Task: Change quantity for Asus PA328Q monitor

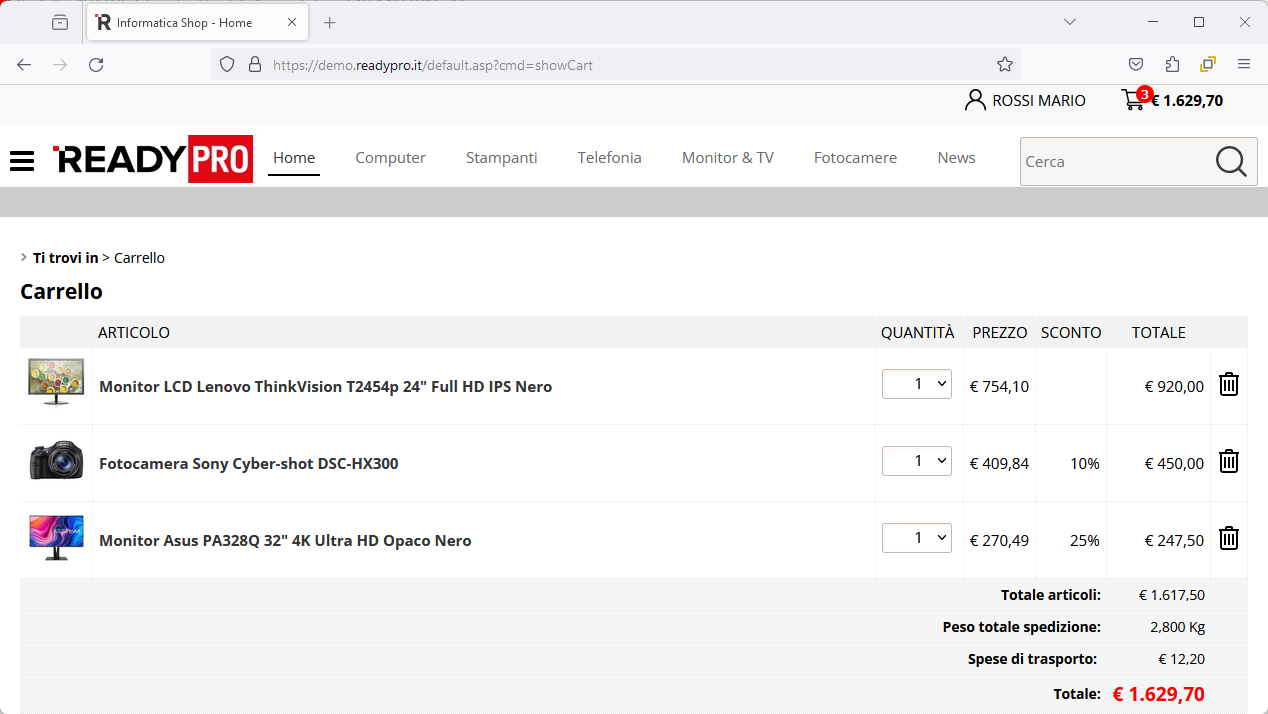Action: coord(917,538)
